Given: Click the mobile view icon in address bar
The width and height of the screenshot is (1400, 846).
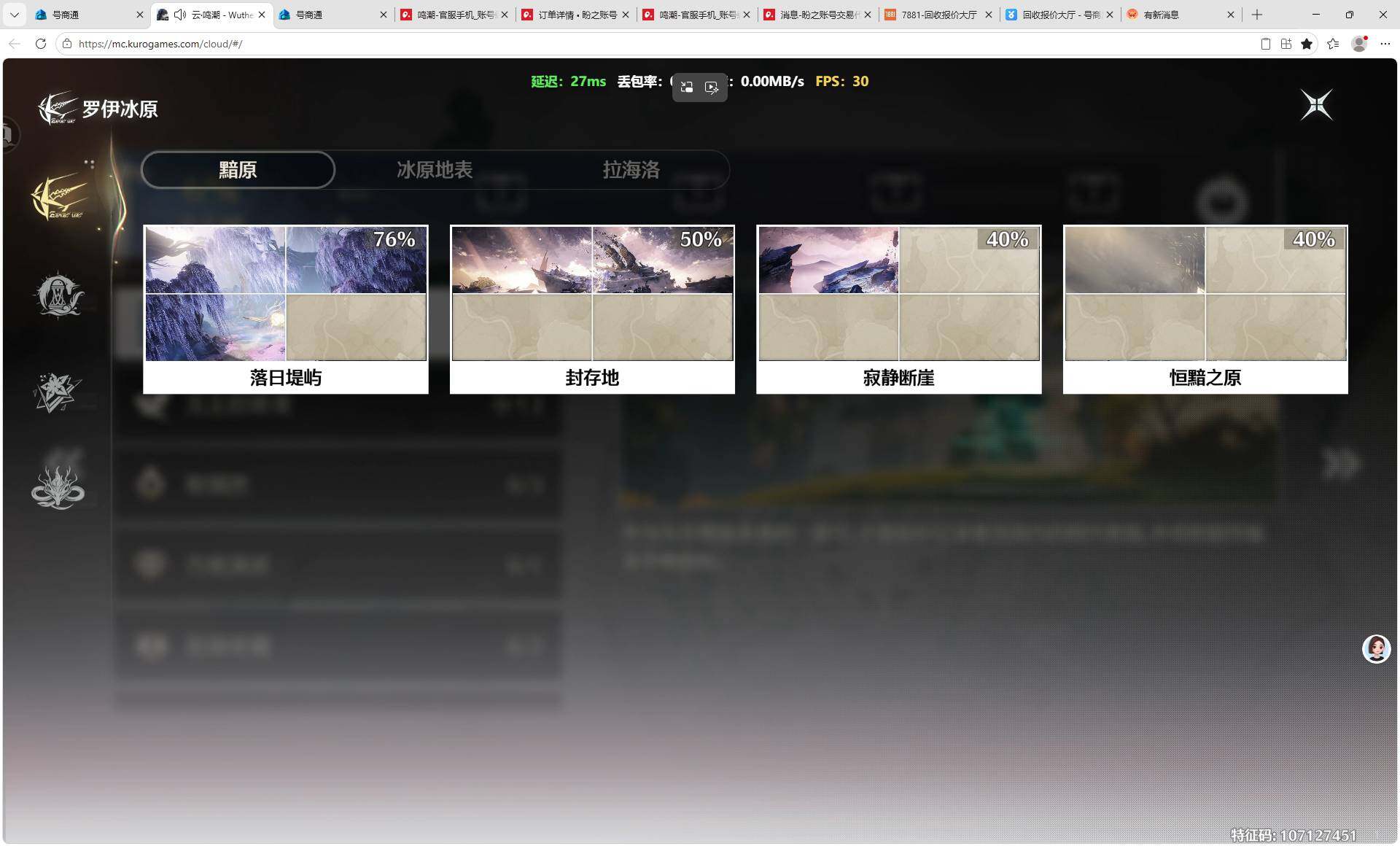Looking at the screenshot, I should pos(1266,44).
